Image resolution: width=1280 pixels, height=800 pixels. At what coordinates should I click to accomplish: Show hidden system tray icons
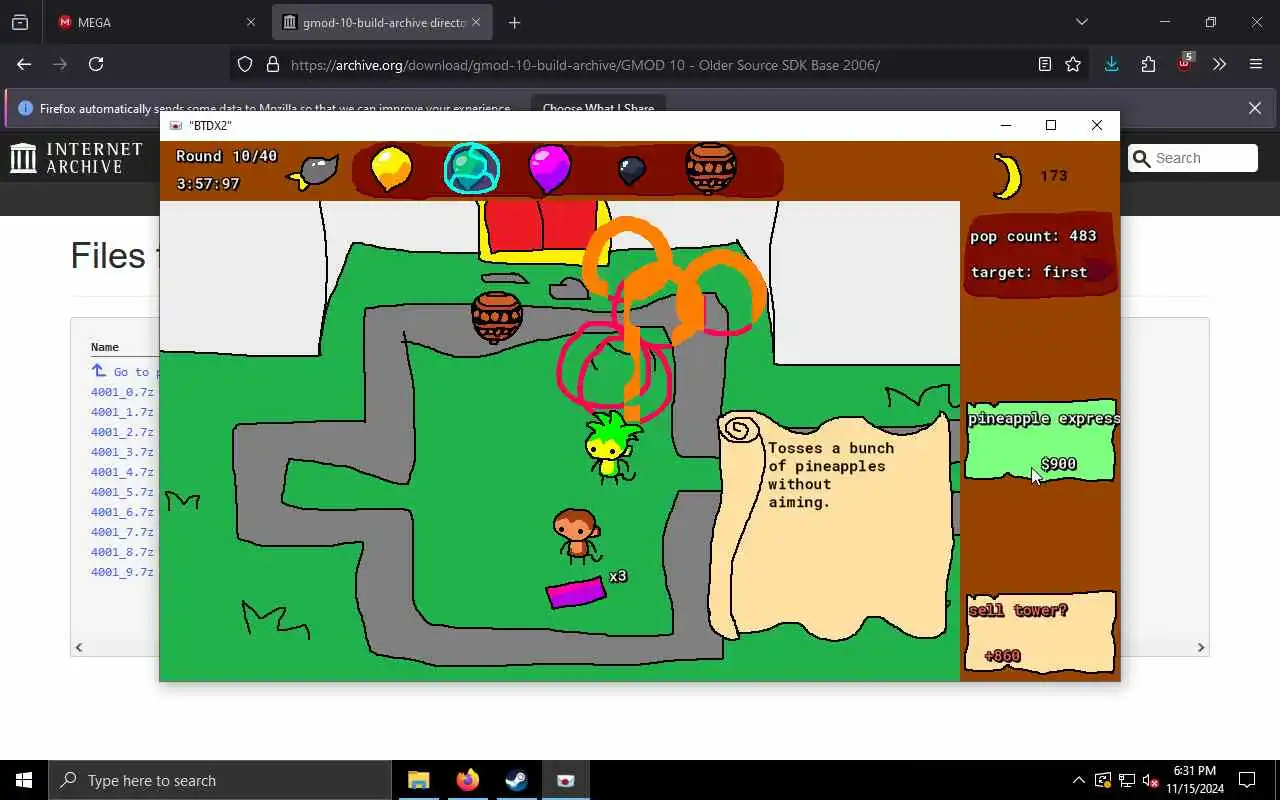pos(1078,780)
